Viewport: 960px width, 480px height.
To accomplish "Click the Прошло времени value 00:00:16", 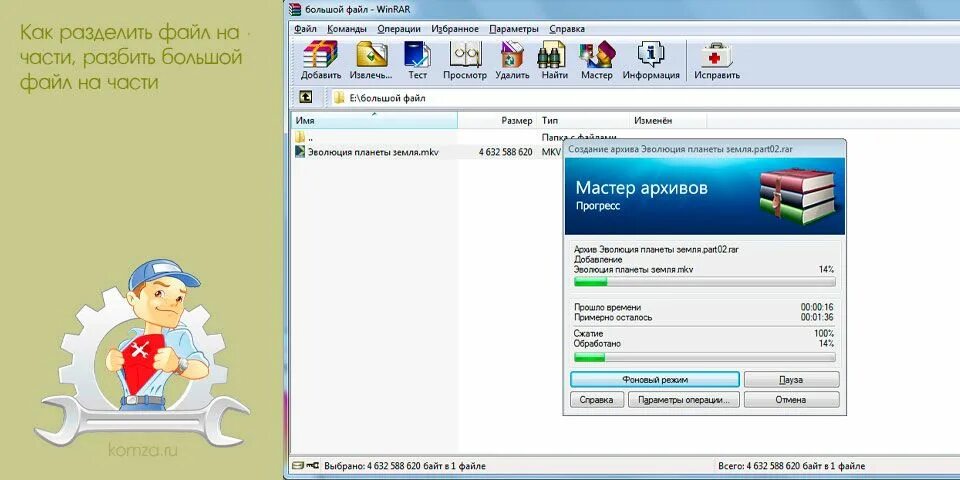I will coord(817,307).
